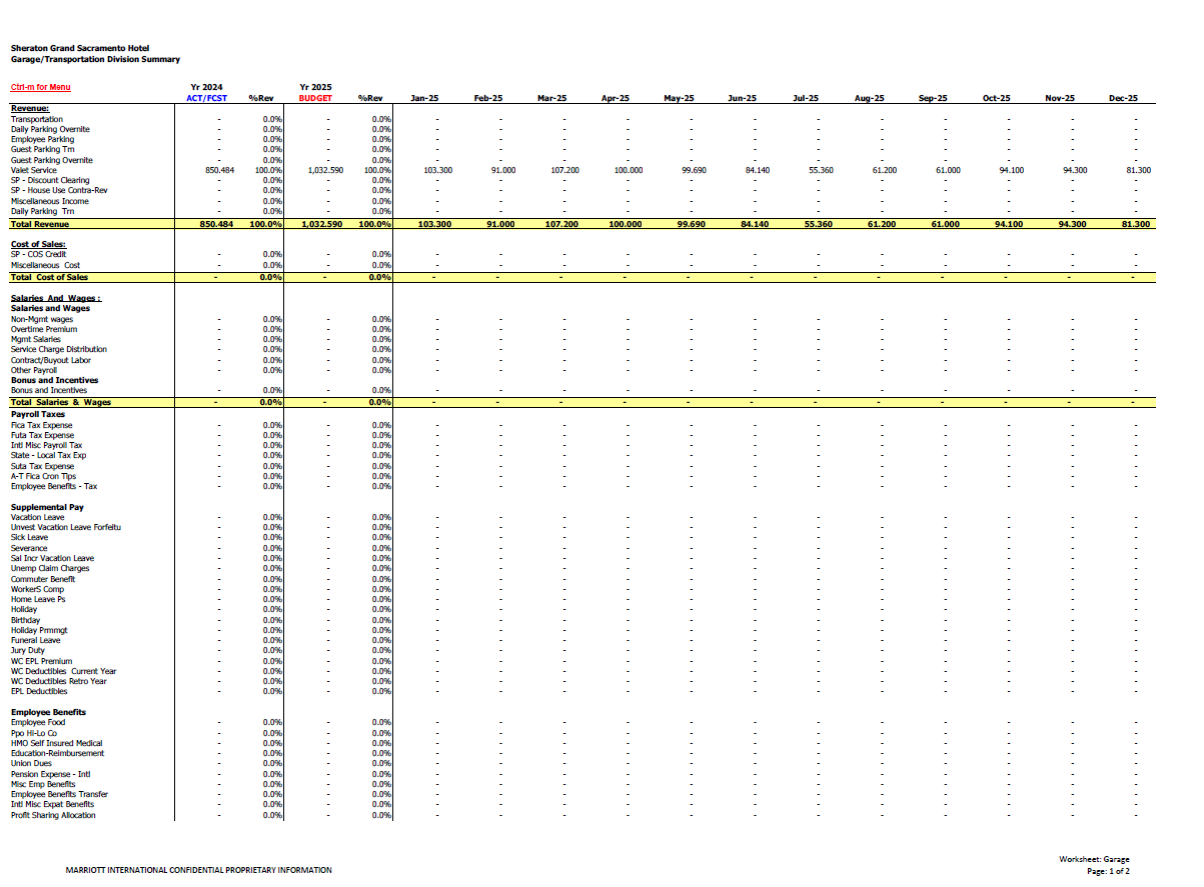Select the Transportation revenue row label

coord(37,119)
